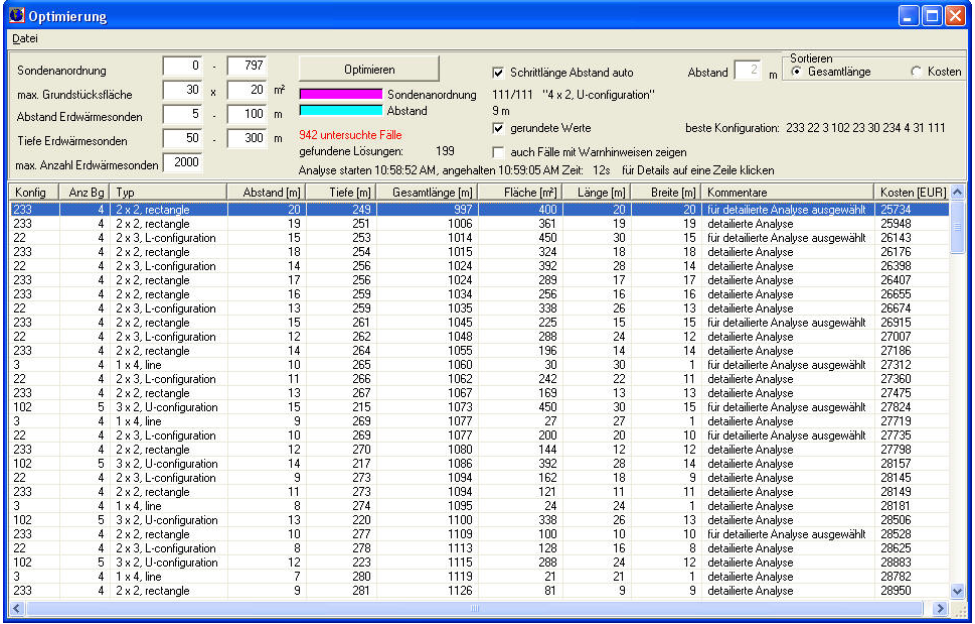Choose the Kosten sort radio button

click(x=916, y=72)
